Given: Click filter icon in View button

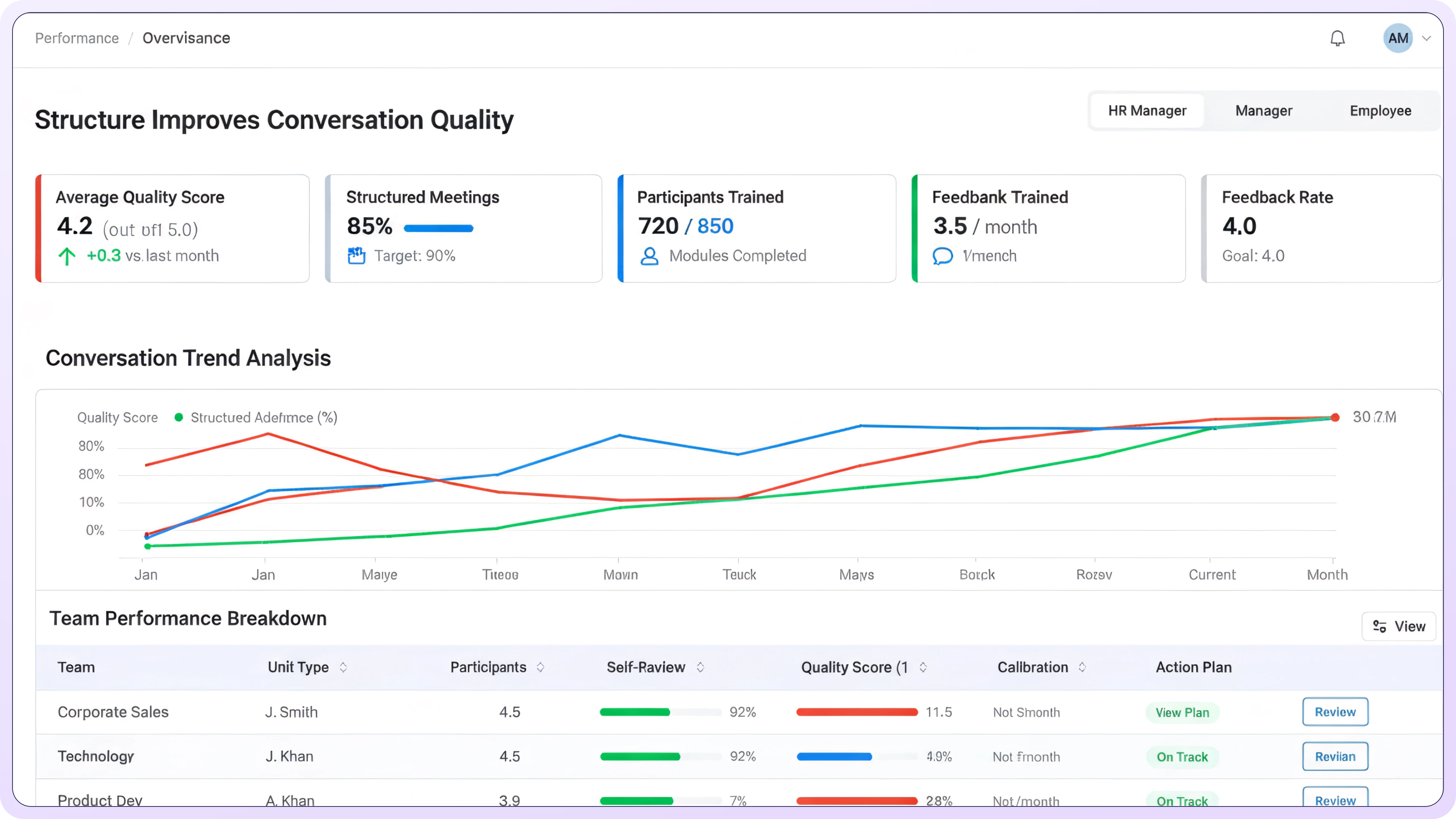Looking at the screenshot, I should point(1380,626).
